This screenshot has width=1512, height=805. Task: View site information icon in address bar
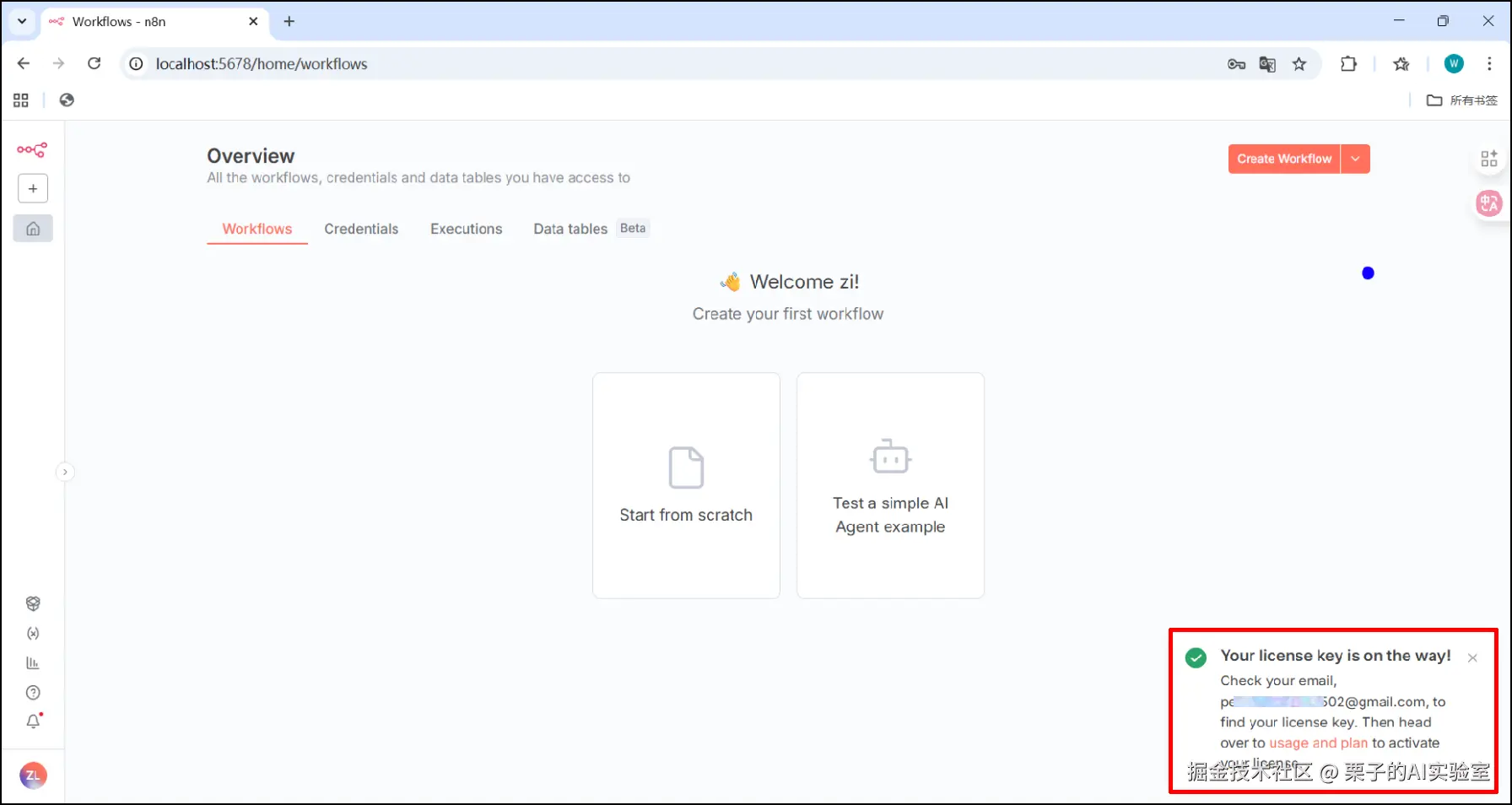(136, 64)
